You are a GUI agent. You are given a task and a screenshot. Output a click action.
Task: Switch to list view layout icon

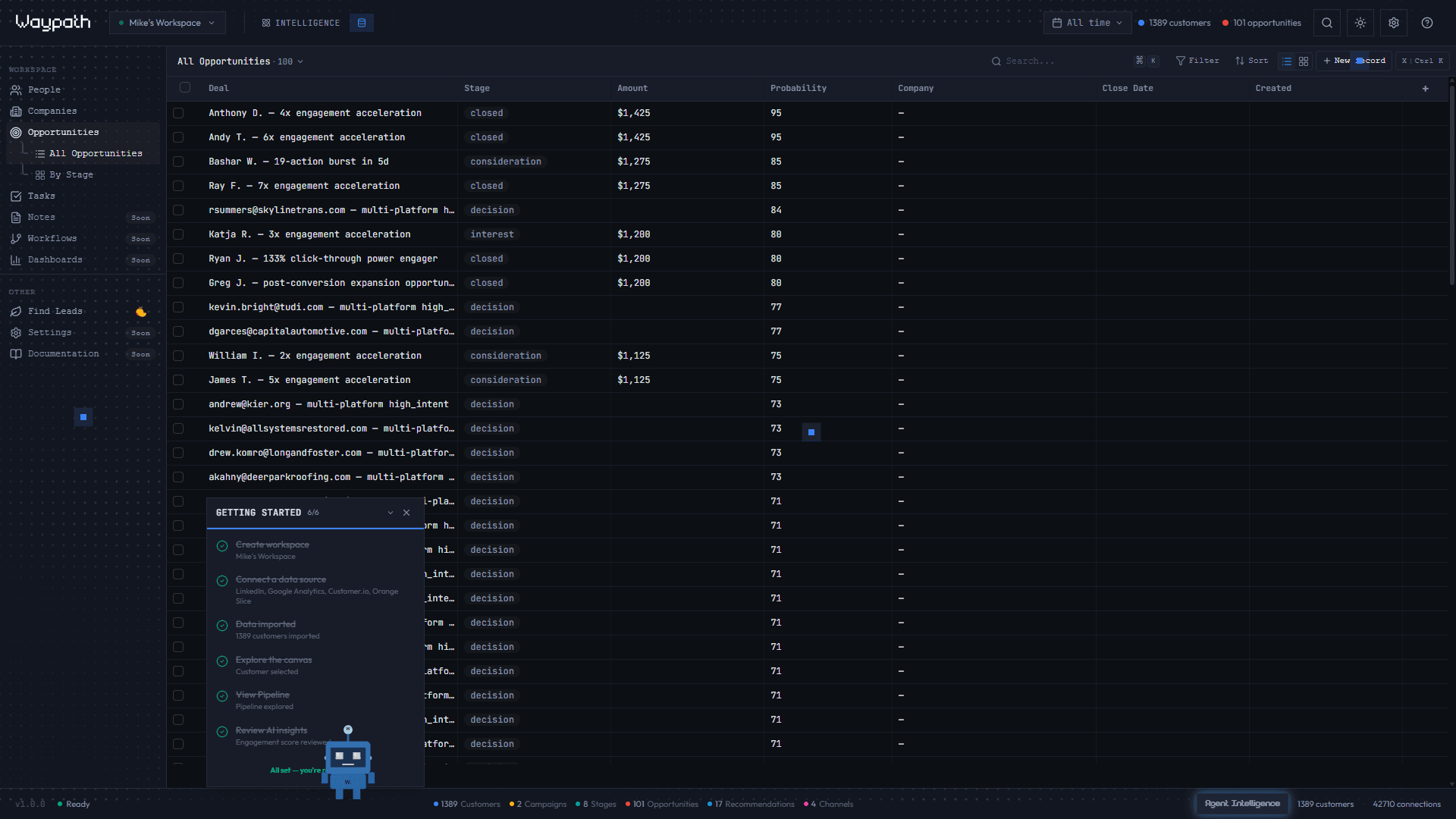1287,61
